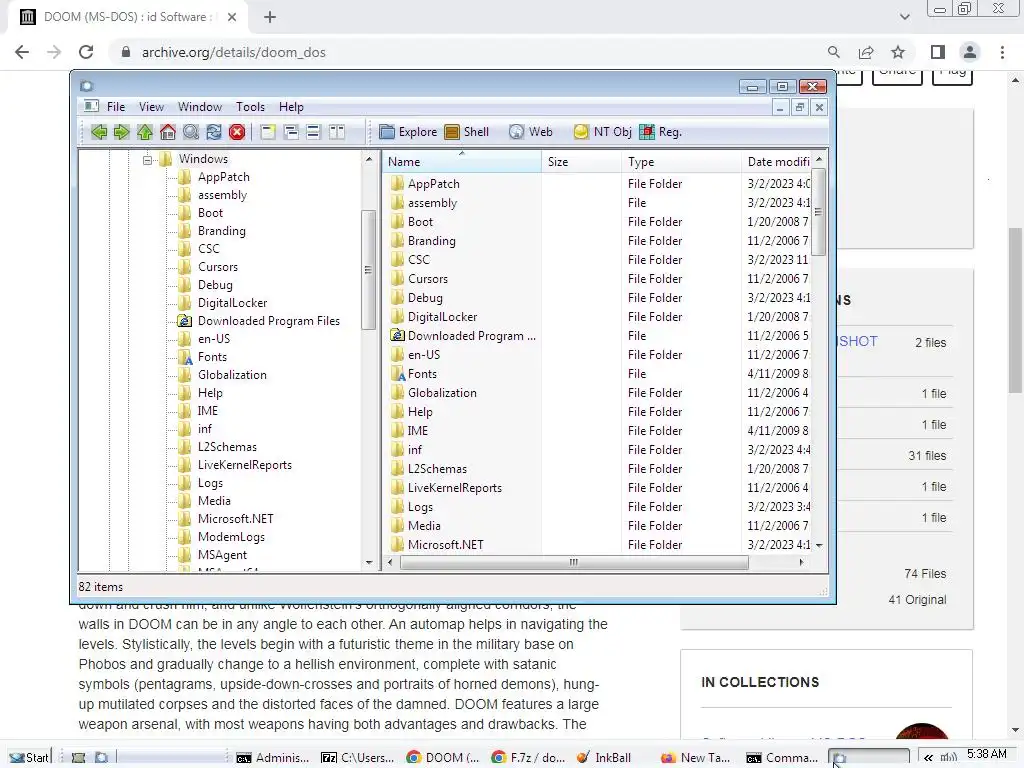Click the tile horizontally toolbar icon
Screen dimensions: 1024x768
tap(313, 132)
